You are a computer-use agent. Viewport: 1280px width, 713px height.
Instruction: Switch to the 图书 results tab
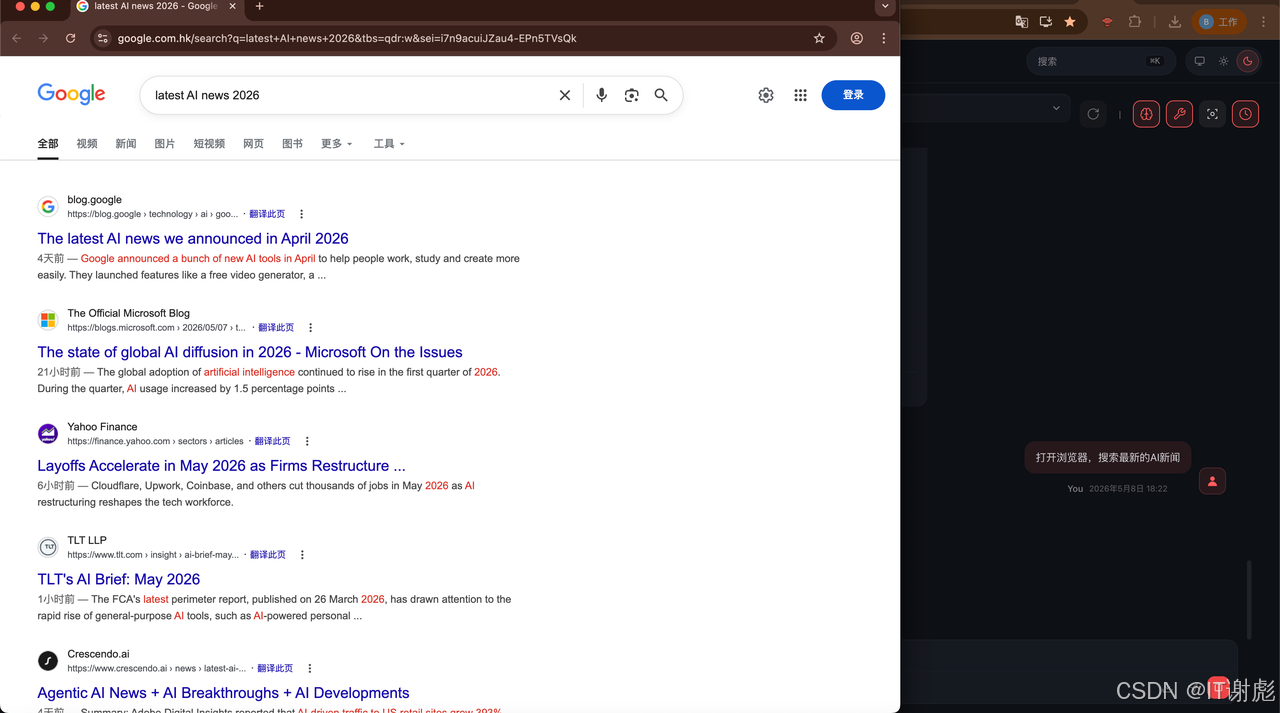point(292,144)
